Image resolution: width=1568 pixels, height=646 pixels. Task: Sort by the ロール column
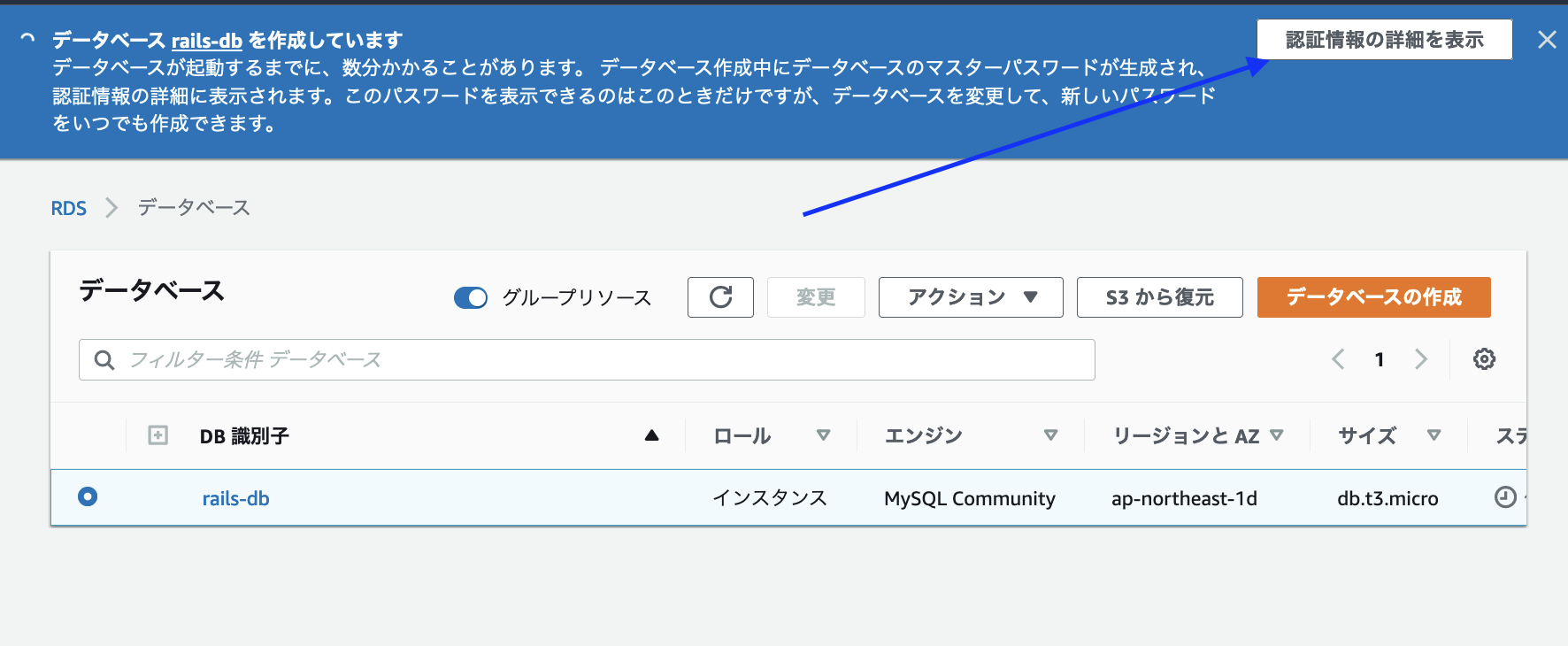coord(823,435)
